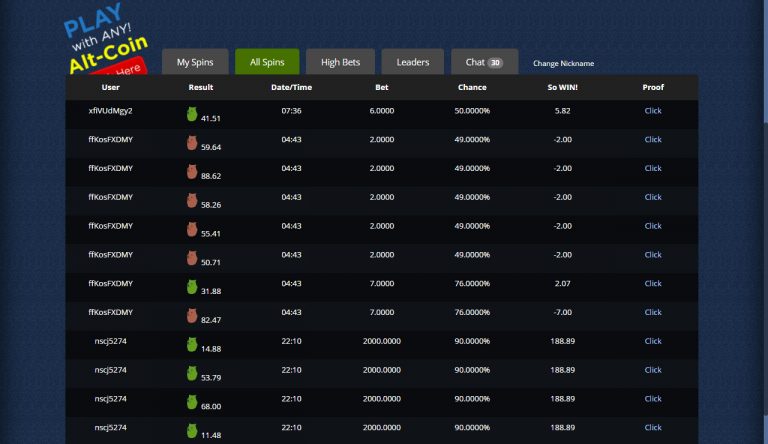The image size is (768, 444).
Task: Open proof link for result 14.88 row
Action: pyautogui.click(x=653, y=341)
